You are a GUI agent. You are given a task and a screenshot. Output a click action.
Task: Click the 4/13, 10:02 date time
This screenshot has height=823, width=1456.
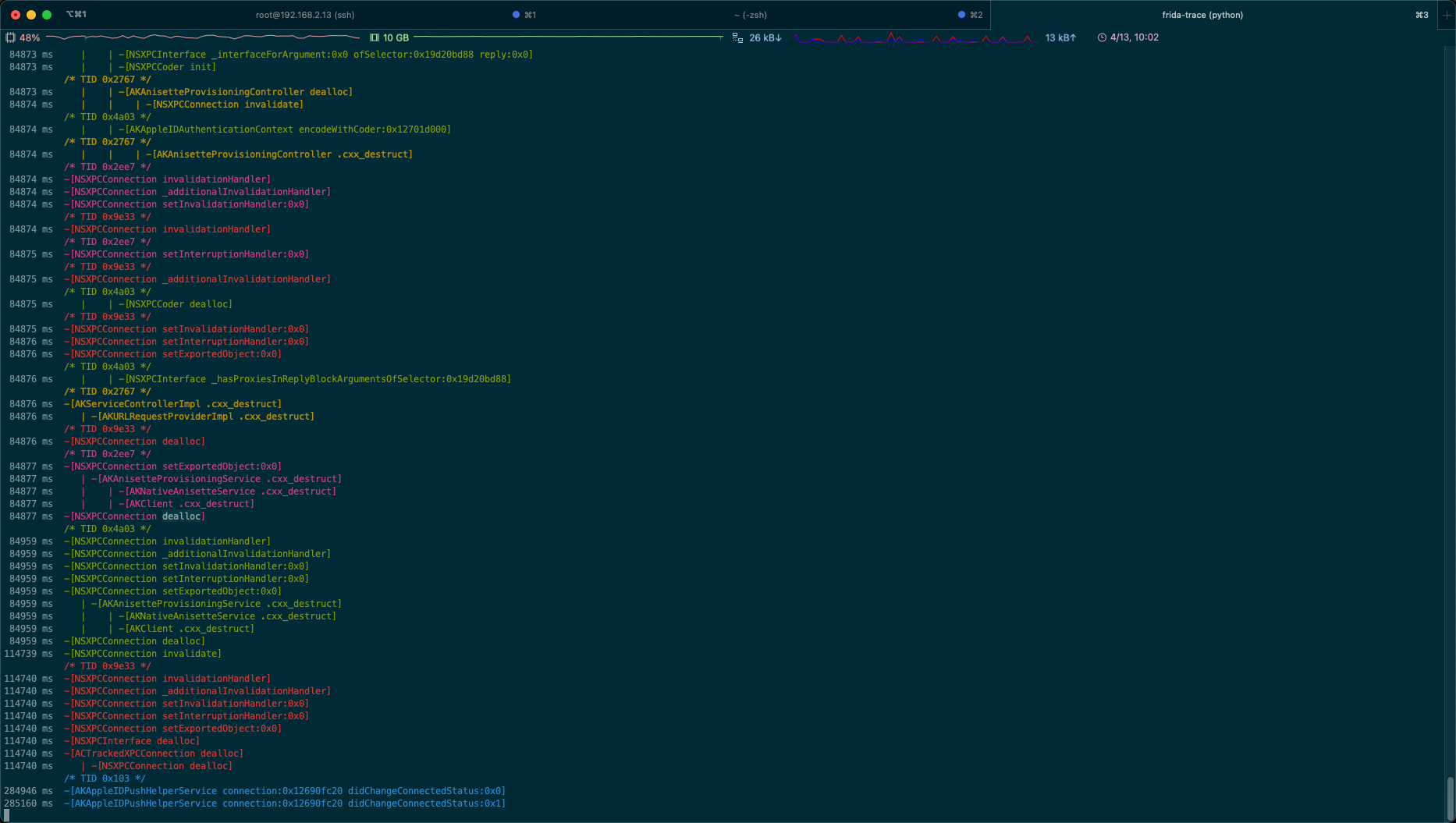tap(1135, 37)
